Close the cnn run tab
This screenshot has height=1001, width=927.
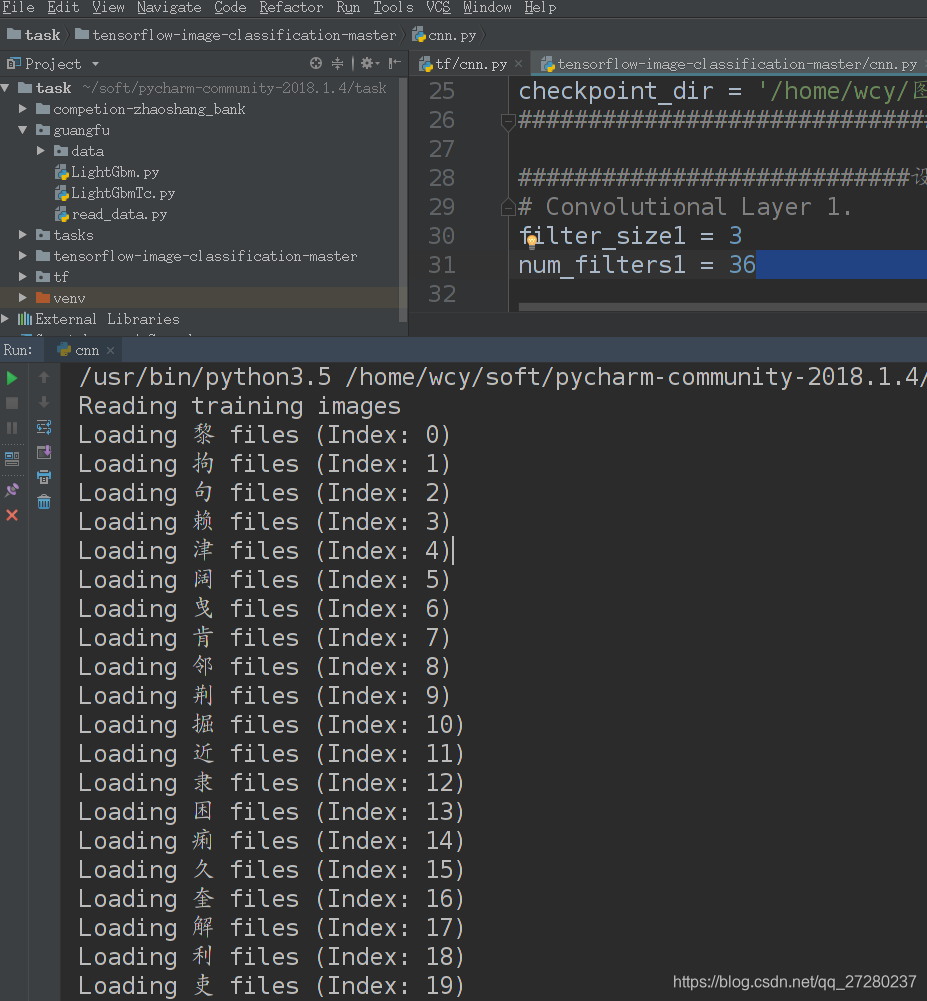tap(110, 350)
